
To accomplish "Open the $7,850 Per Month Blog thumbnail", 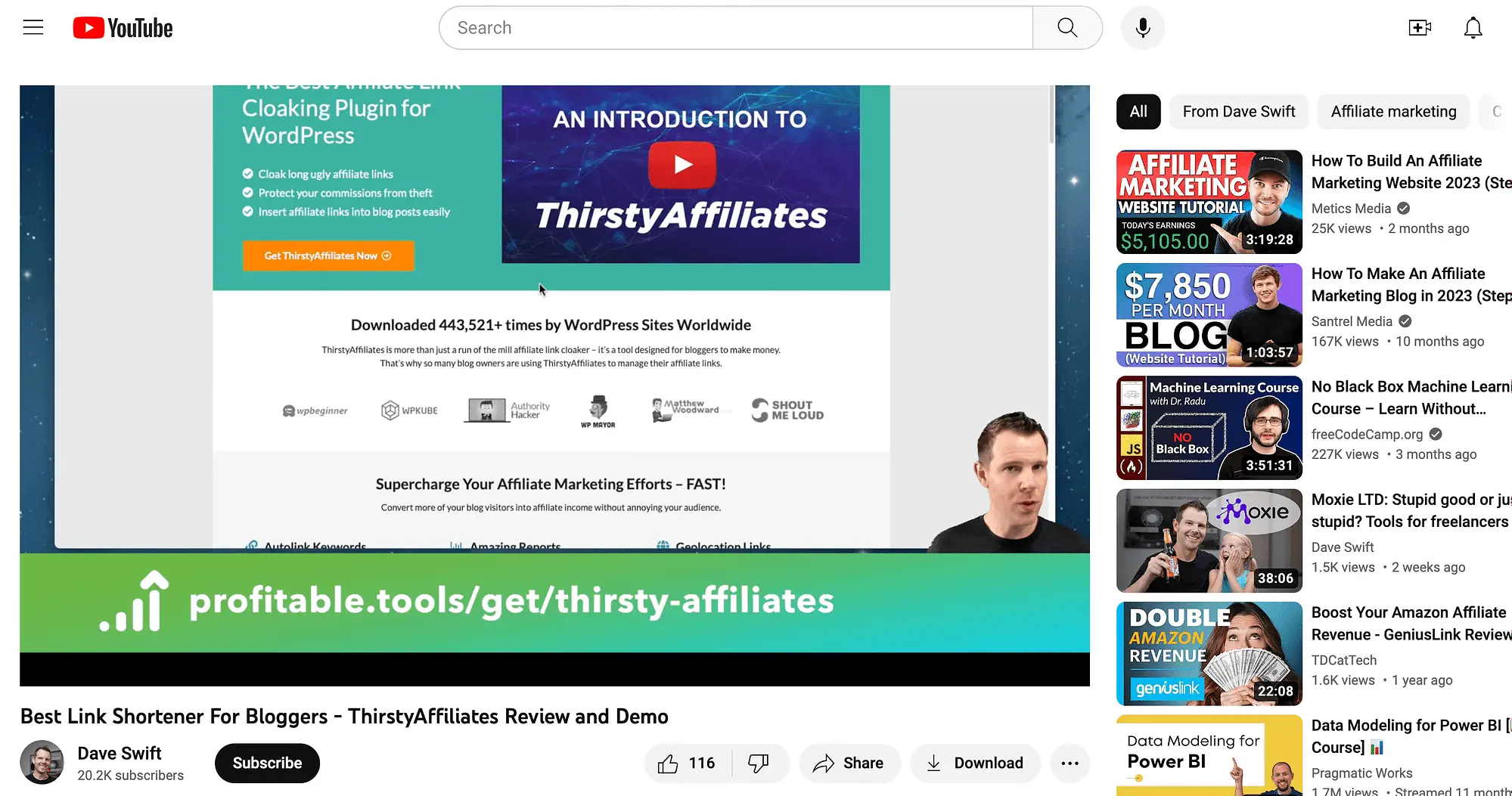I will [x=1209, y=314].
